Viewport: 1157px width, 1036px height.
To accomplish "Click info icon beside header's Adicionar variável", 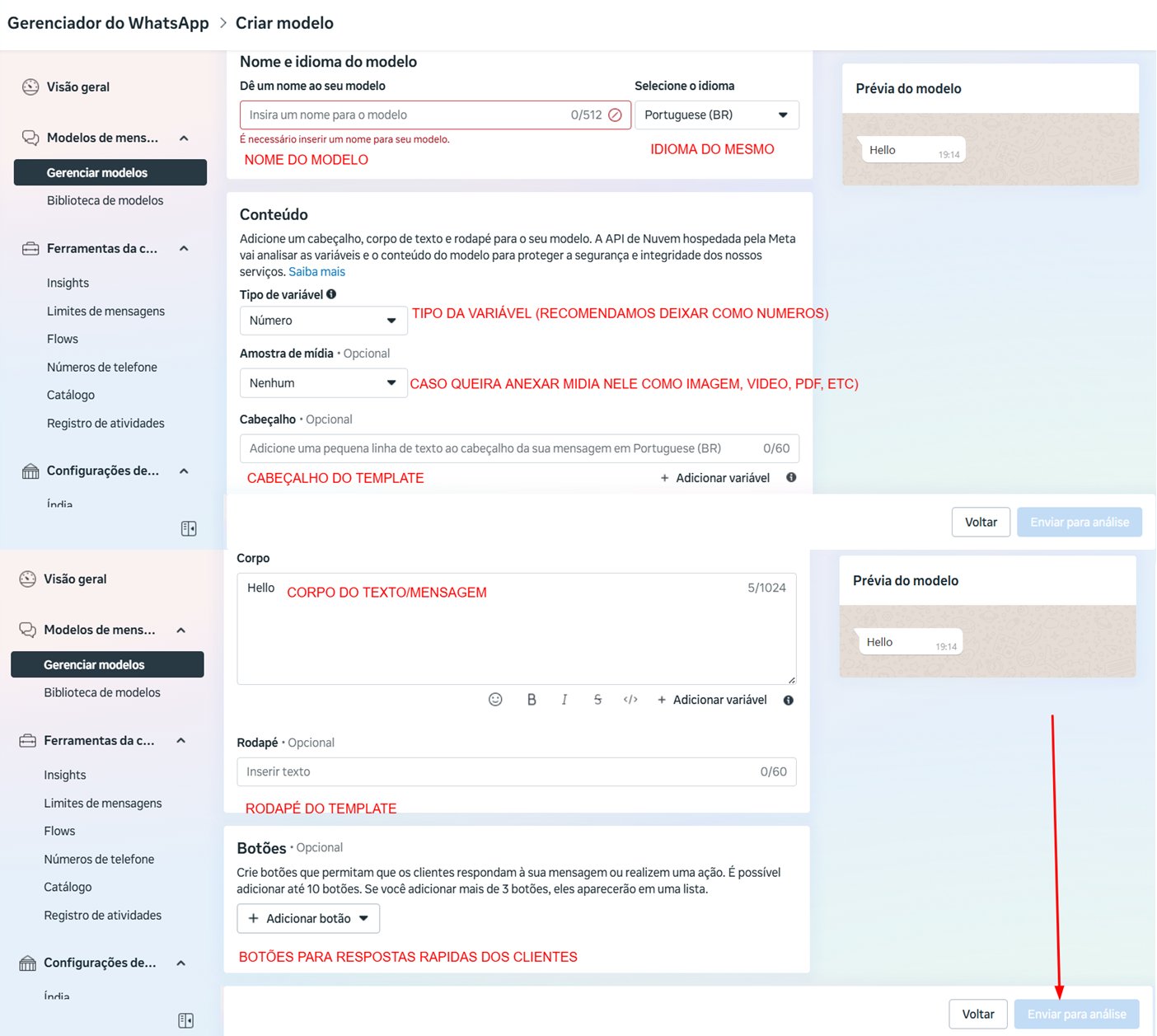I will click(x=791, y=478).
